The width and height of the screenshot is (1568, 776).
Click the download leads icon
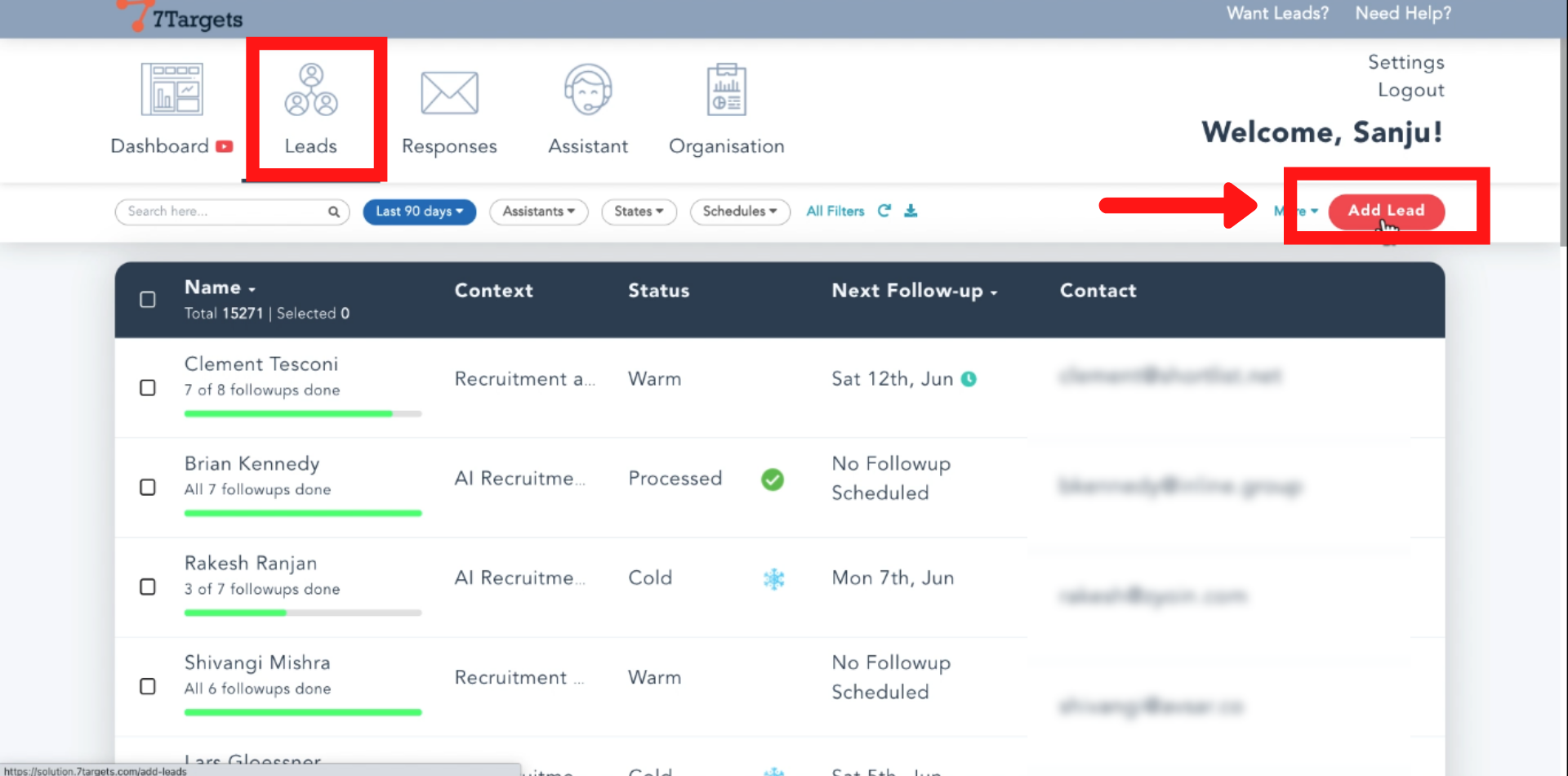click(x=911, y=211)
